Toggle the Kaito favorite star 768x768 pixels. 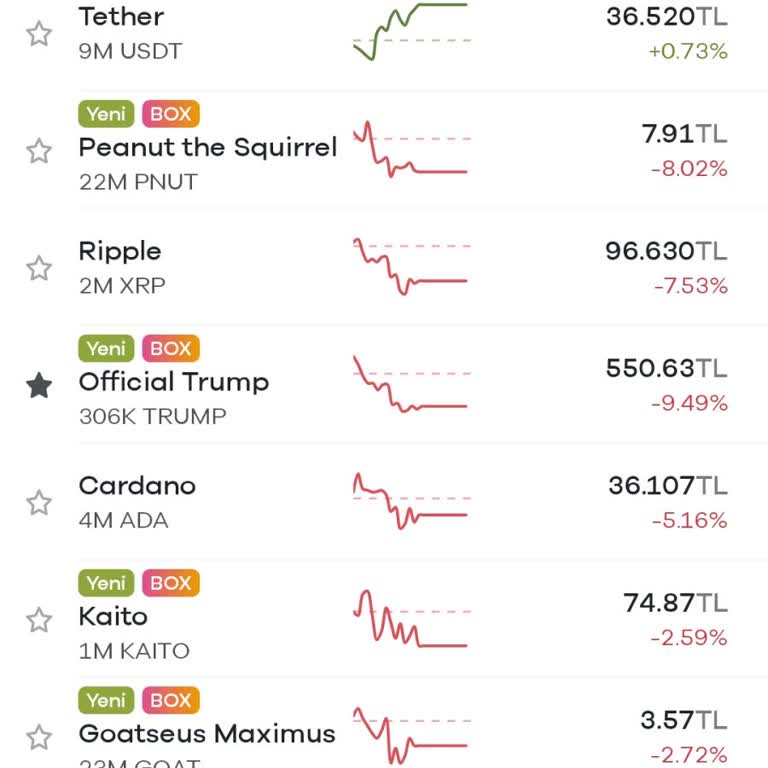(x=39, y=620)
